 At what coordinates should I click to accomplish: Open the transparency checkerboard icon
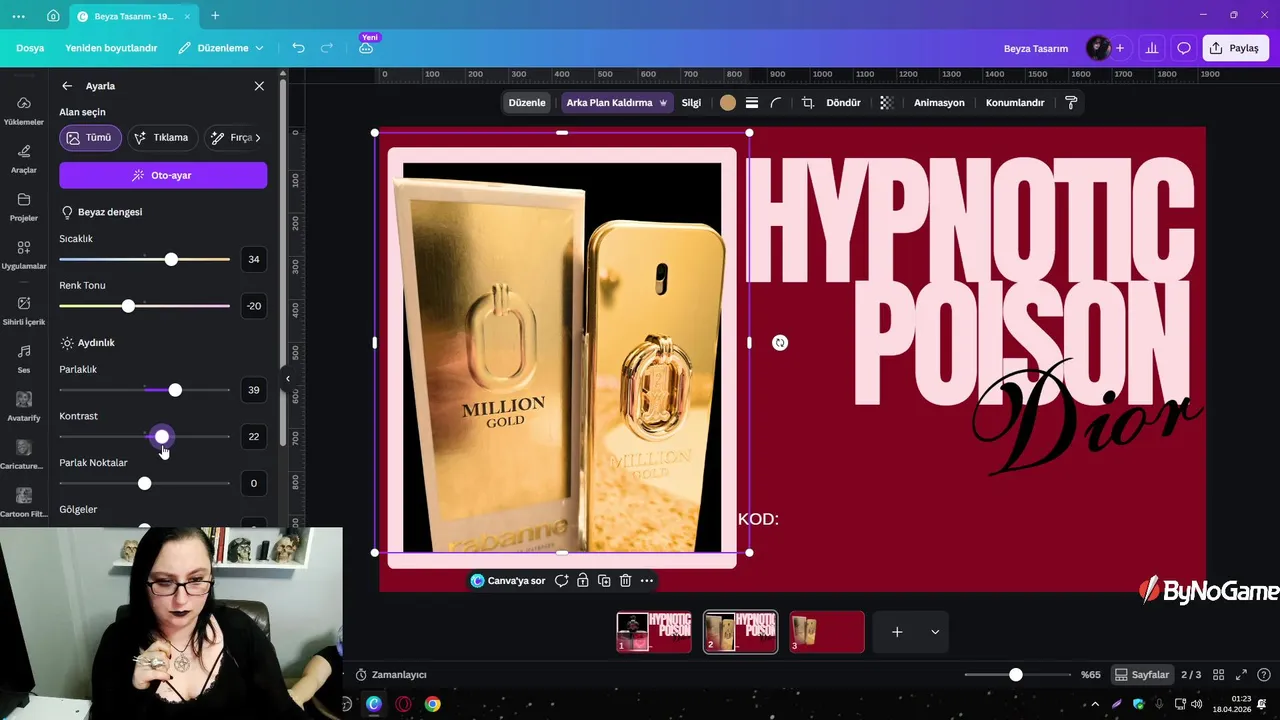click(886, 103)
